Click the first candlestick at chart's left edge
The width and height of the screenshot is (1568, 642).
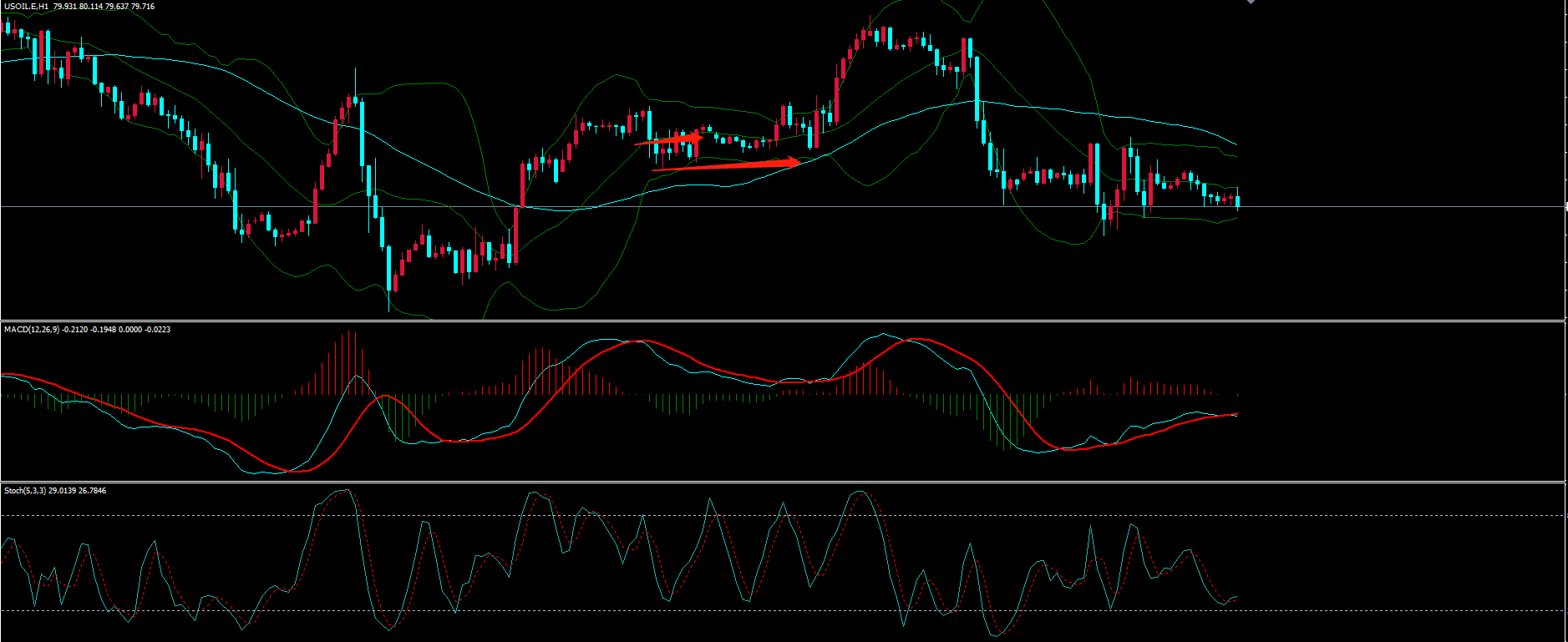click(8, 28)
